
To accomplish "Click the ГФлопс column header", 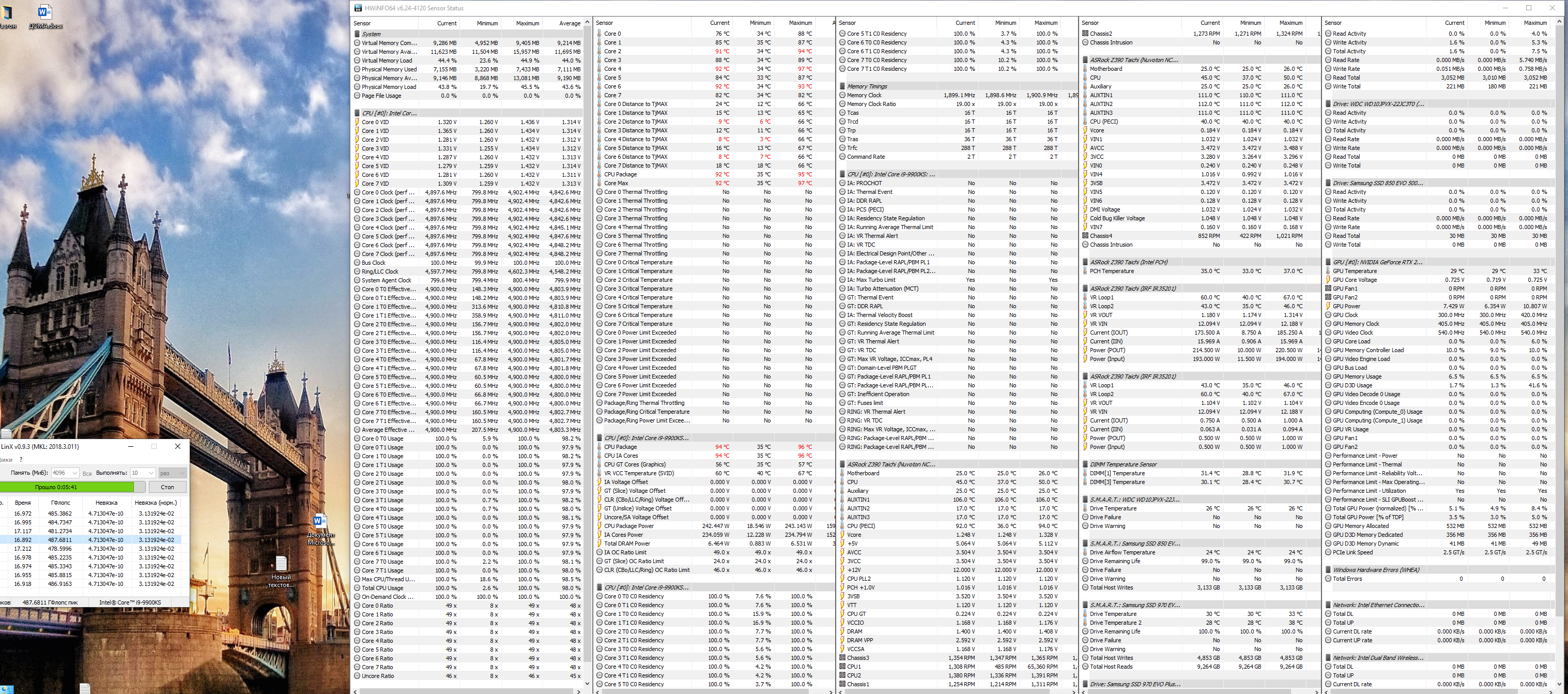I will [x=60, y=503].
